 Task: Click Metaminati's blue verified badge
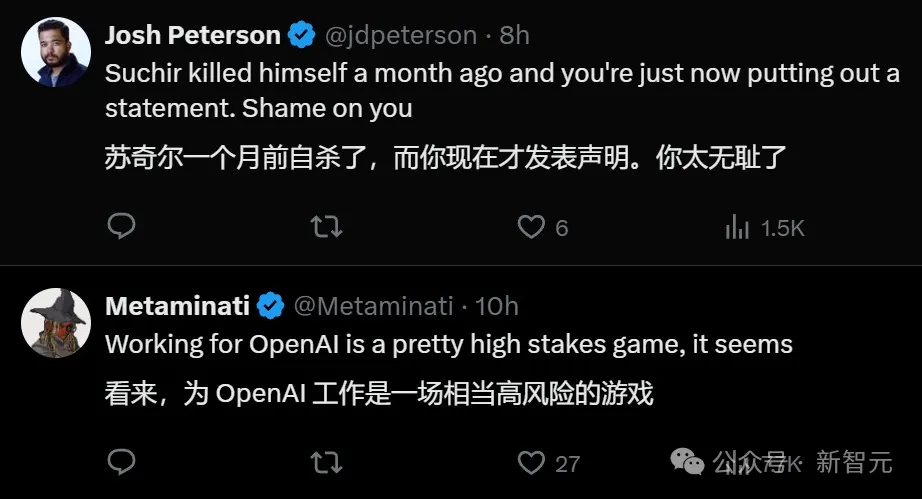tap(271, 305)
